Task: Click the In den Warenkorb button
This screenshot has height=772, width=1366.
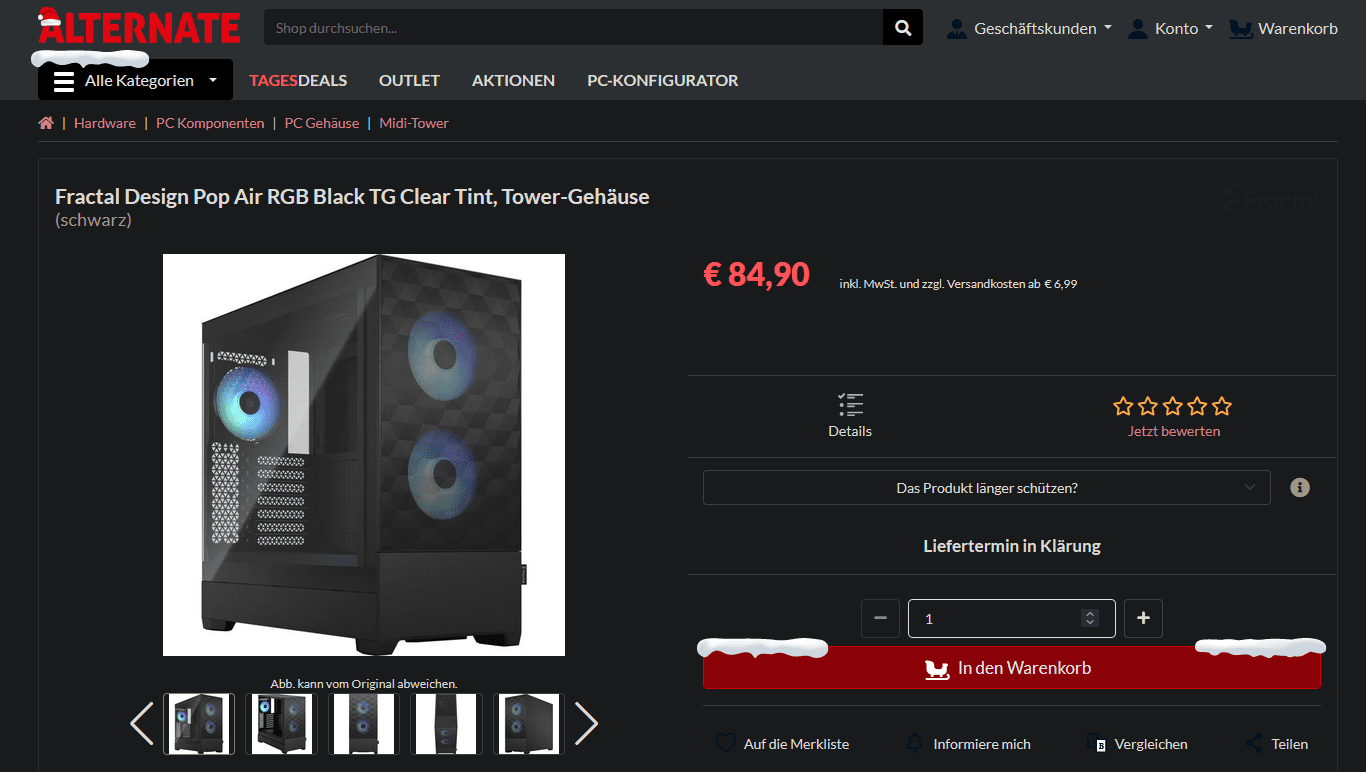Action: 1012,668
